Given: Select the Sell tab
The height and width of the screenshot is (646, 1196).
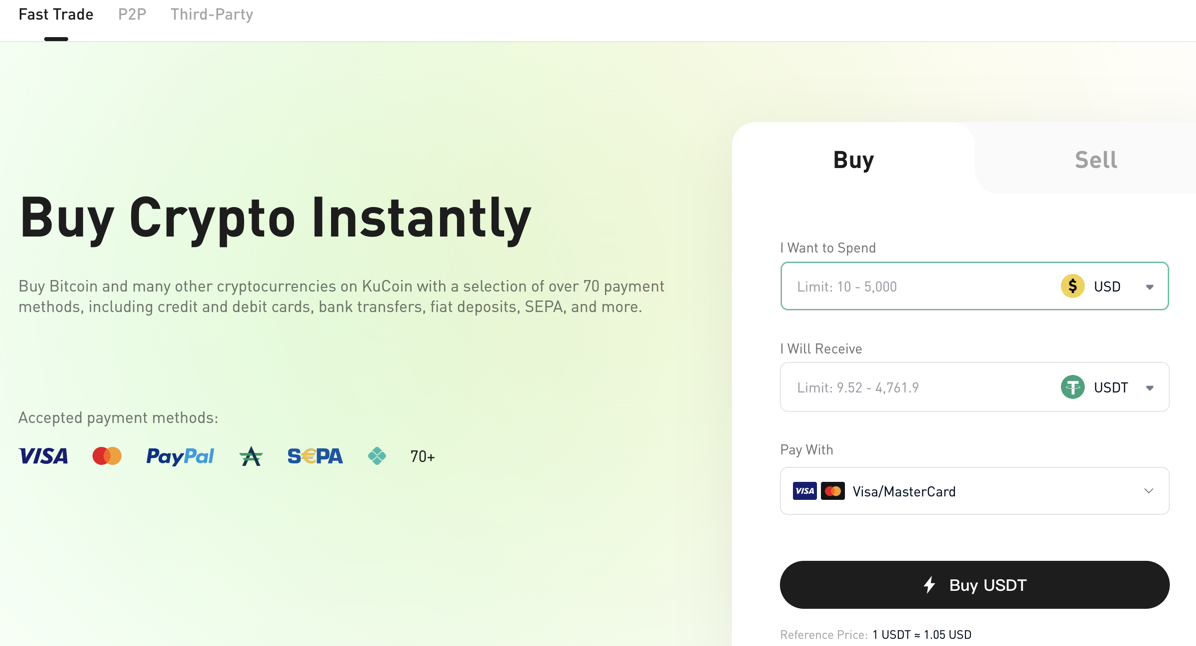Looking at the screenshot, I should point(1095,159).
